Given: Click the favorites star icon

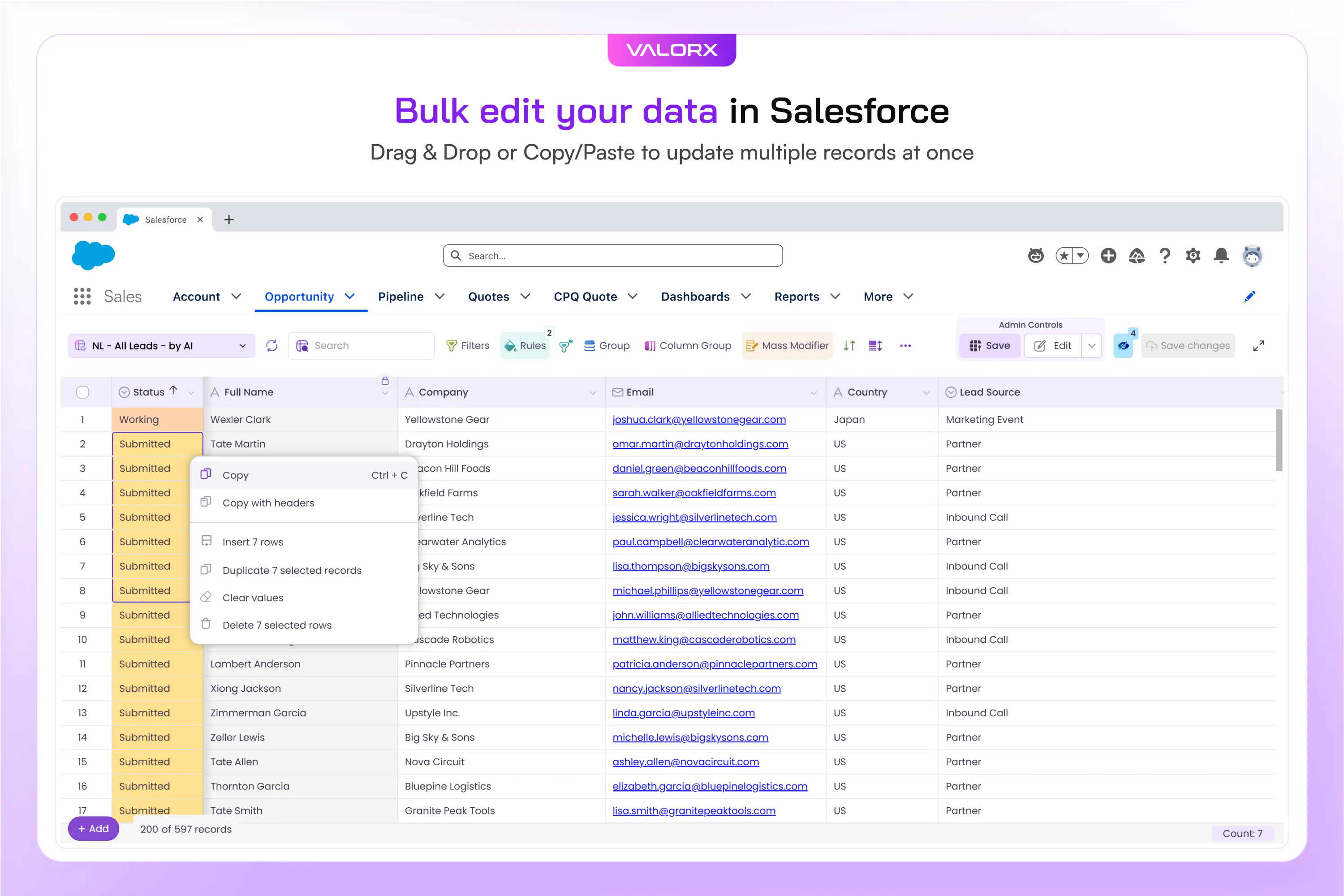Looking at the screenshot, I should point(1064,255).
